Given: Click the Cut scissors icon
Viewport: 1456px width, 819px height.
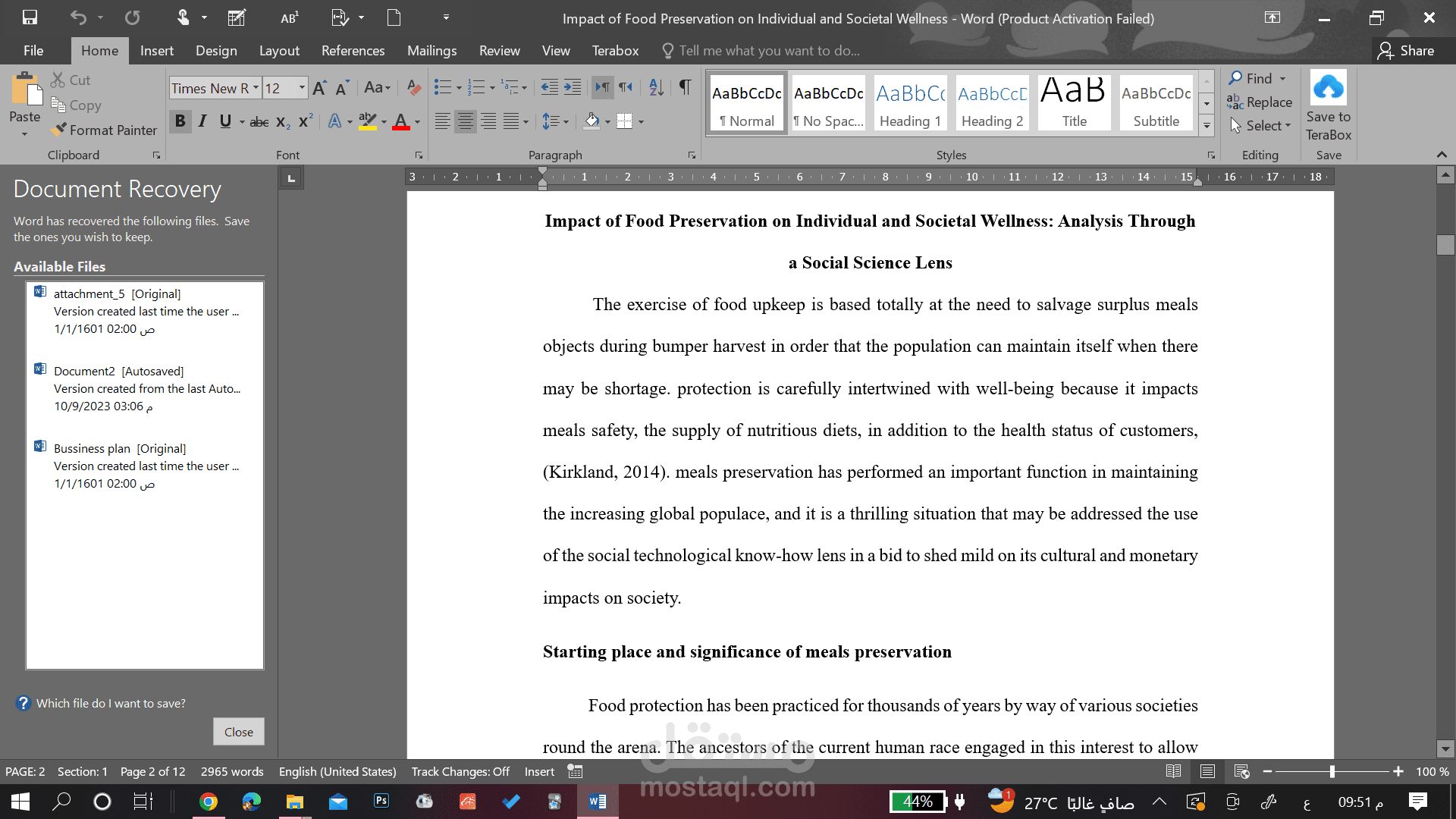Looking at the screenshot, I should pos(58,80).
